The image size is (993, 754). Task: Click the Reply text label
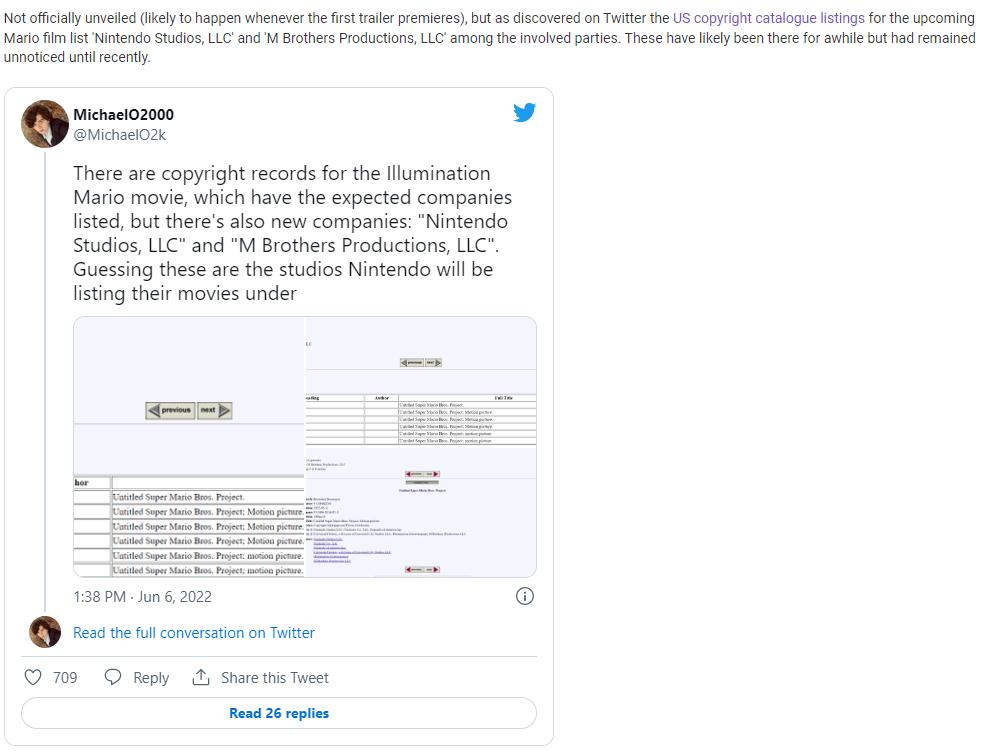151,678
